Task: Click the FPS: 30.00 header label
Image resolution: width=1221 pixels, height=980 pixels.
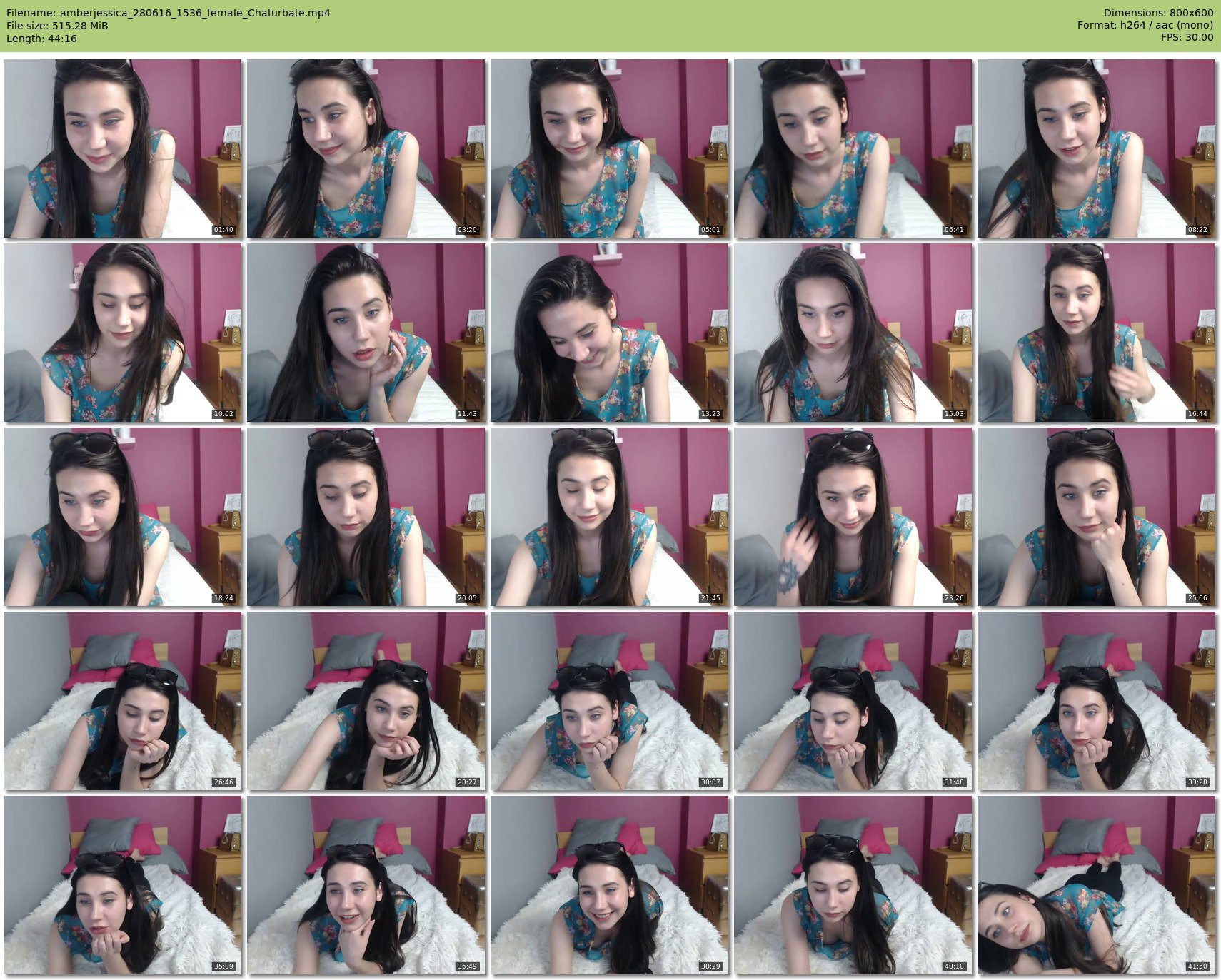Action: click(1187, 38)
